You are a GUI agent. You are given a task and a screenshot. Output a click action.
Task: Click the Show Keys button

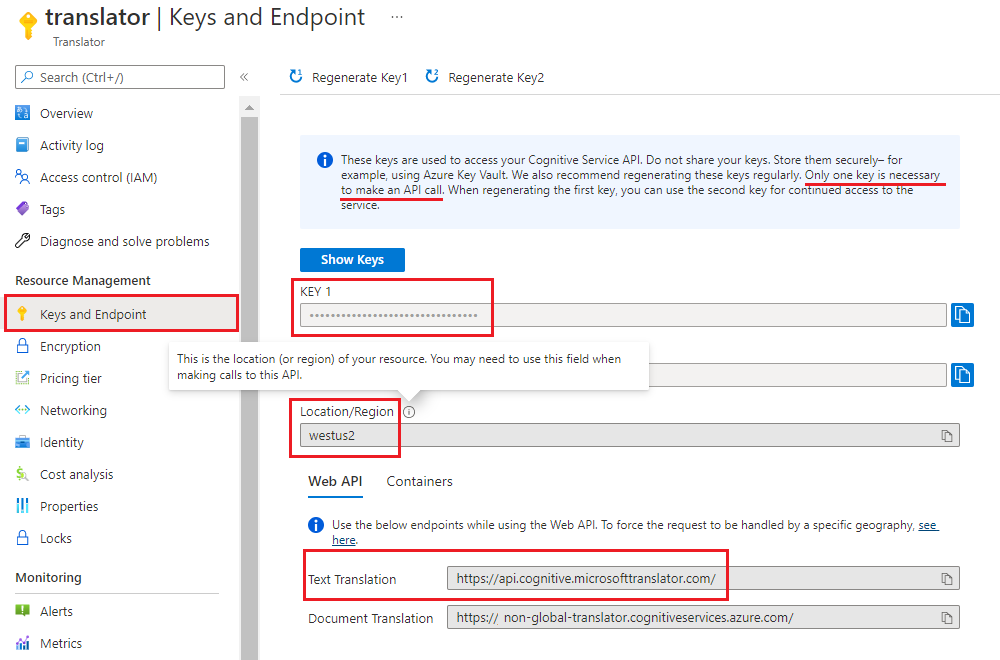click(352, 260)
